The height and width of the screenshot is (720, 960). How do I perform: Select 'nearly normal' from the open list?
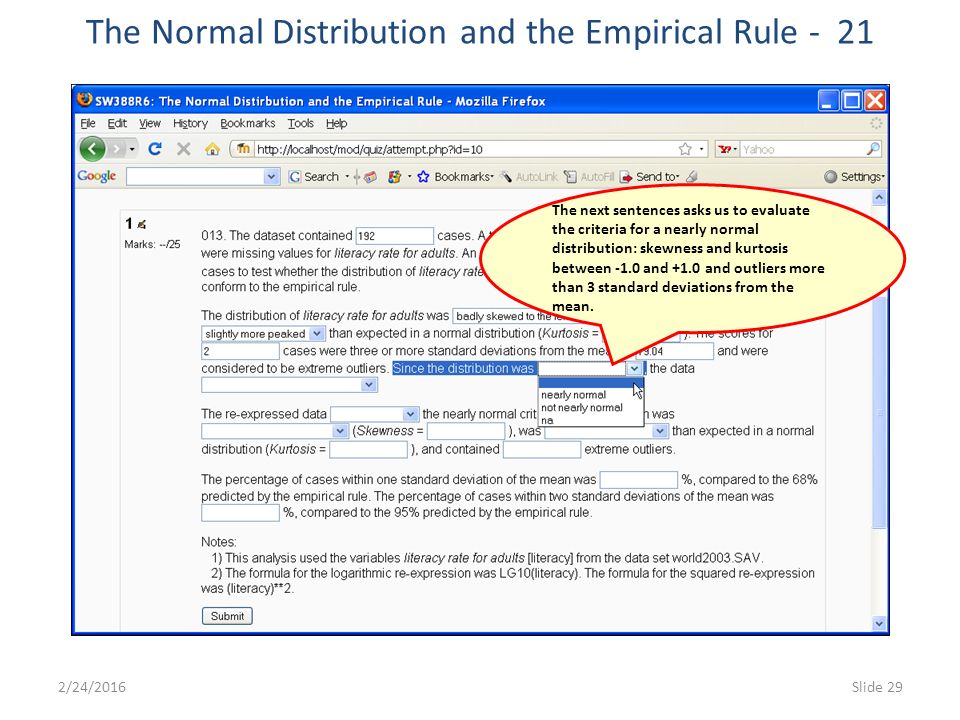(x=574, y=395)
